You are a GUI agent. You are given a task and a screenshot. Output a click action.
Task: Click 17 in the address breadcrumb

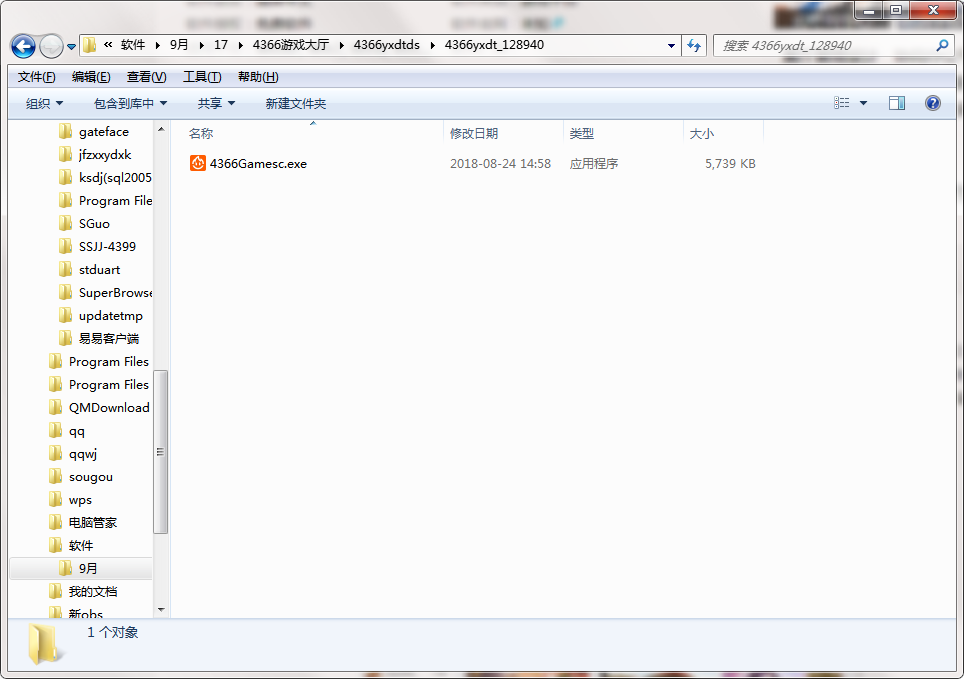coord(221,45)
